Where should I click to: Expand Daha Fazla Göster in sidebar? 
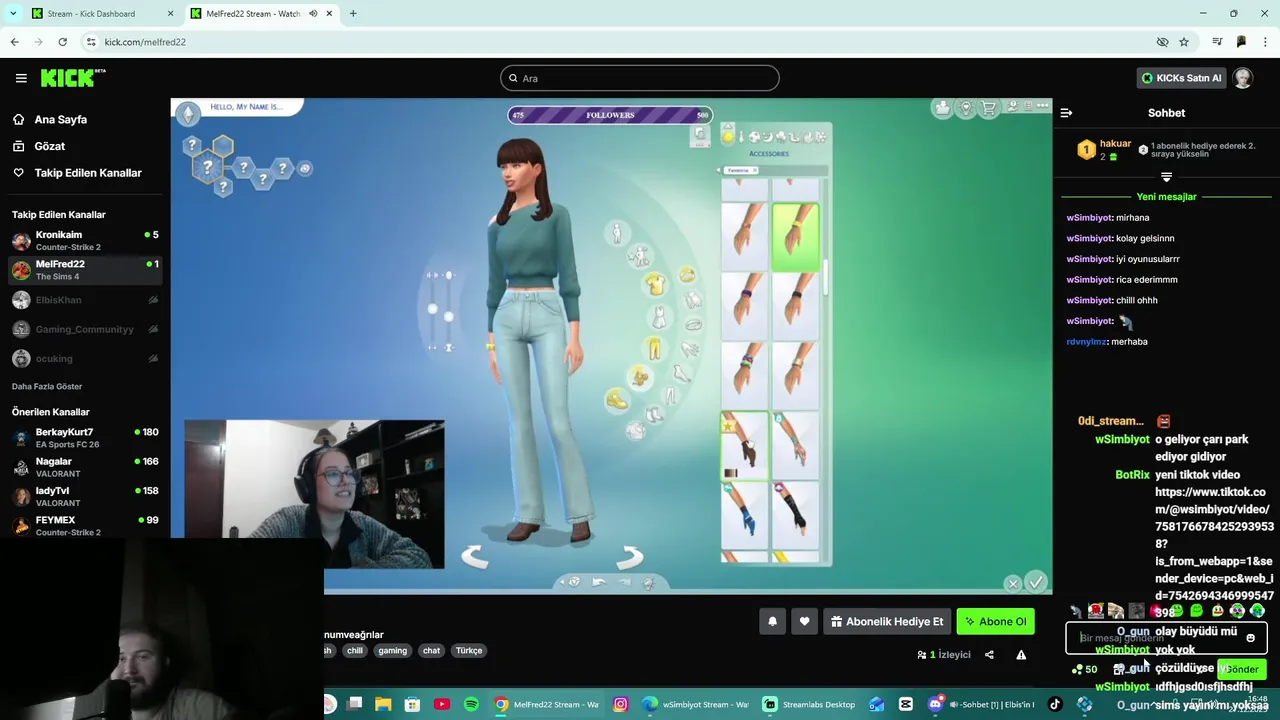click(47, 386)
